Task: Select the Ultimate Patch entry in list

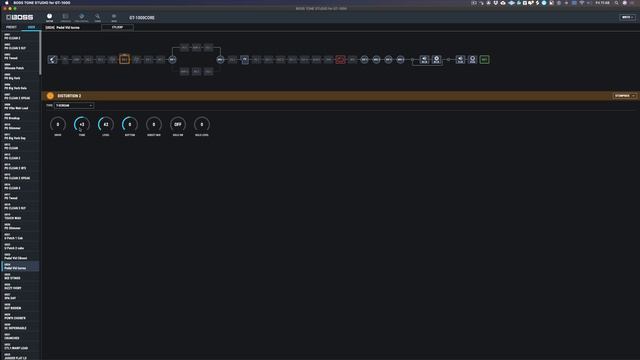Action: [x=20, y=67]
